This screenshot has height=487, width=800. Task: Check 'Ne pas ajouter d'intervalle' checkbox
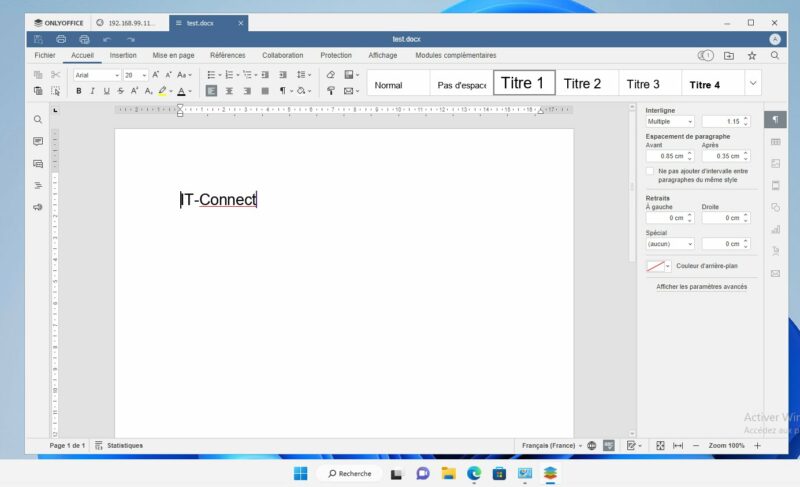point(649,171)
